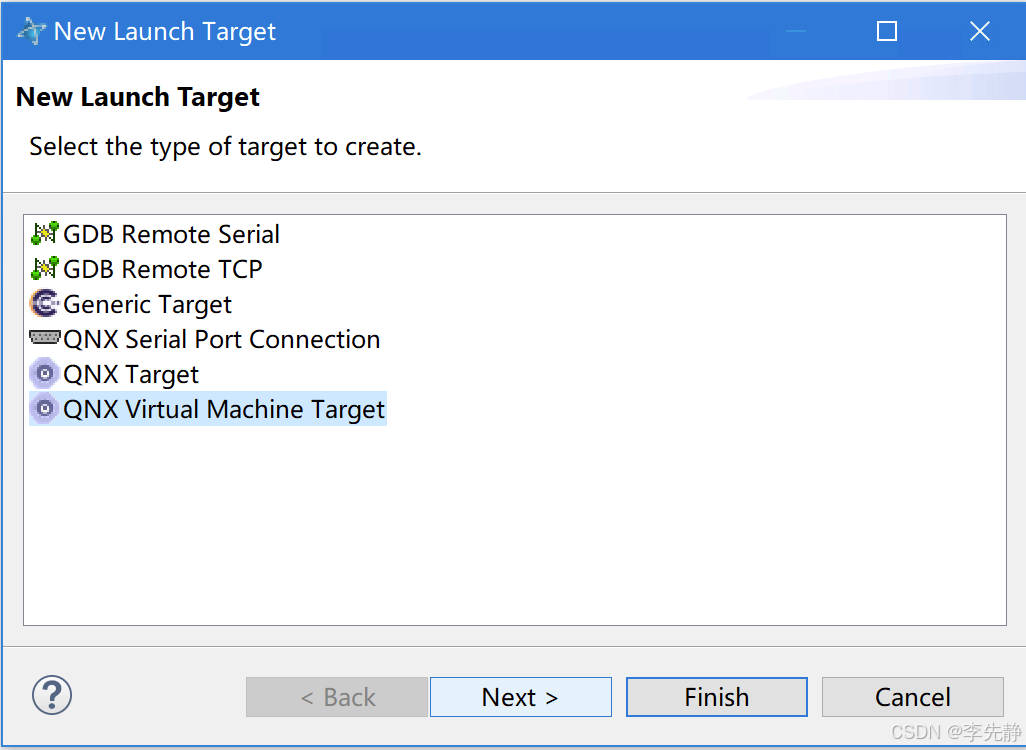Select GDB Remote Serial text entry

coord(171,234)
